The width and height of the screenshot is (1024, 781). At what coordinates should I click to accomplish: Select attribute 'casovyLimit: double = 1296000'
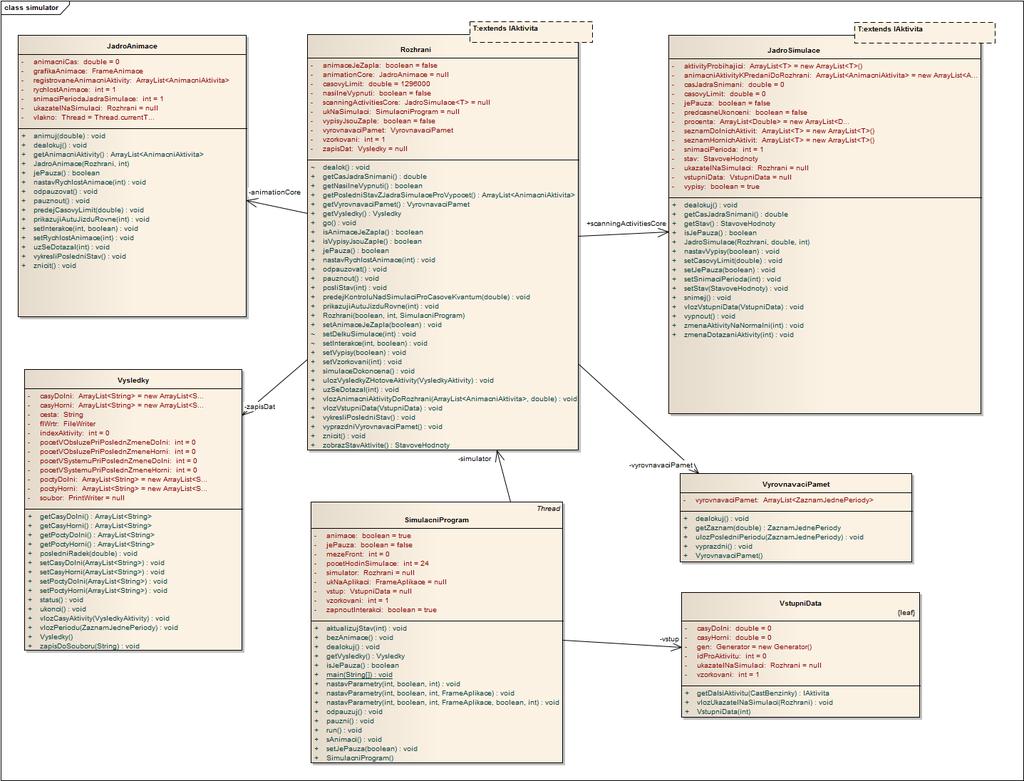tap(376, 84)
